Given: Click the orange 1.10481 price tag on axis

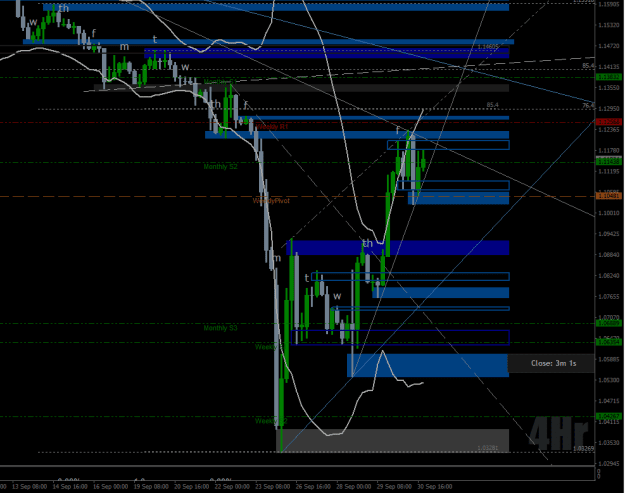Looking at the screenshot, I should [609, 196].
